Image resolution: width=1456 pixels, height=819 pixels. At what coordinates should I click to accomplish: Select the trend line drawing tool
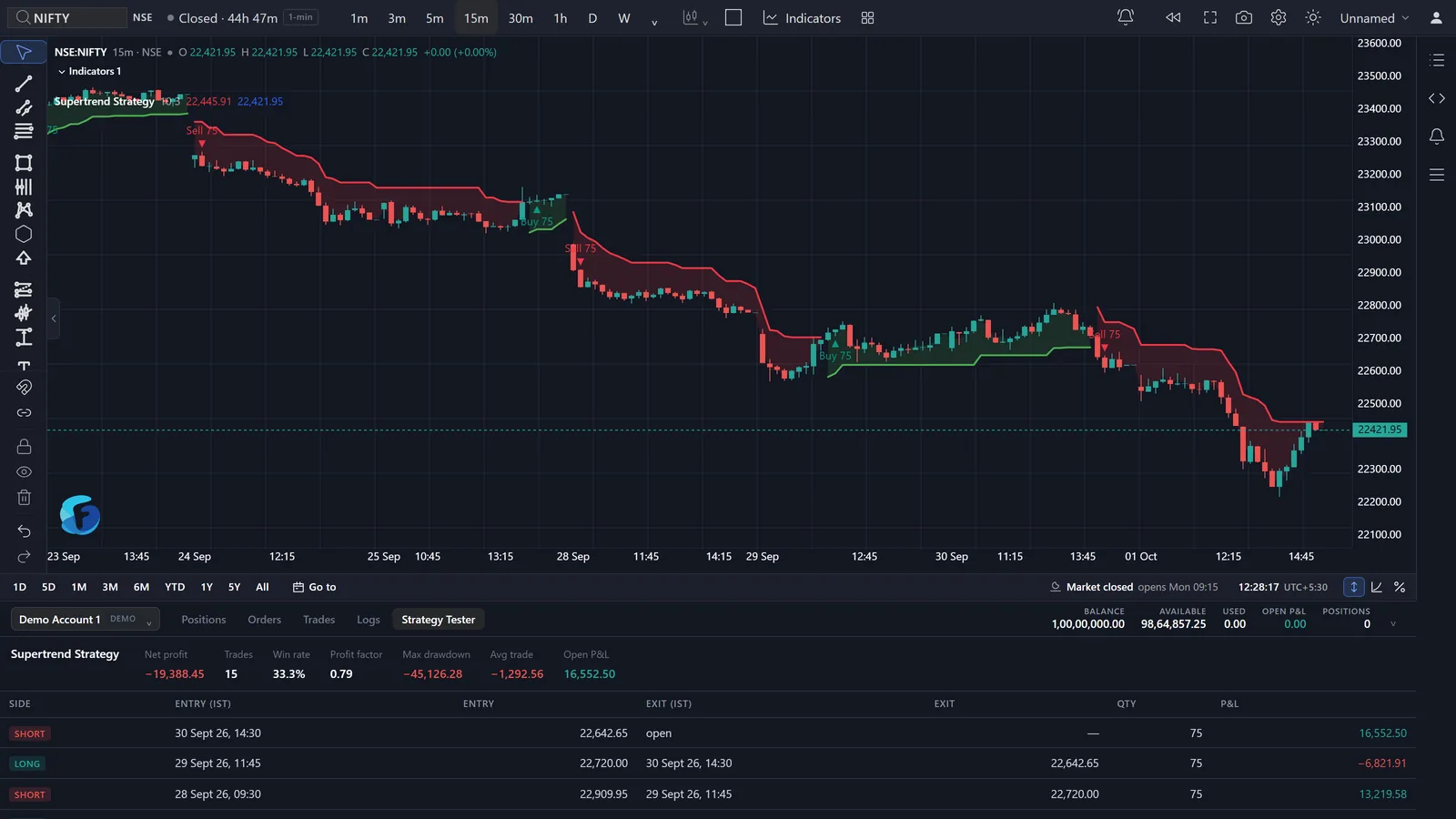[x=24, y=84]
